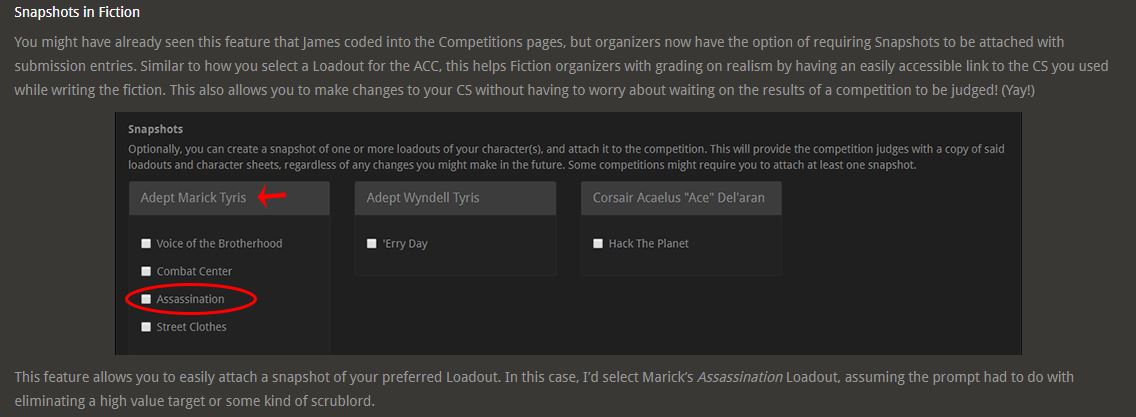Click the Hack The Planet label text
This screenshot has height=417, width=1136.
(648, 243)
